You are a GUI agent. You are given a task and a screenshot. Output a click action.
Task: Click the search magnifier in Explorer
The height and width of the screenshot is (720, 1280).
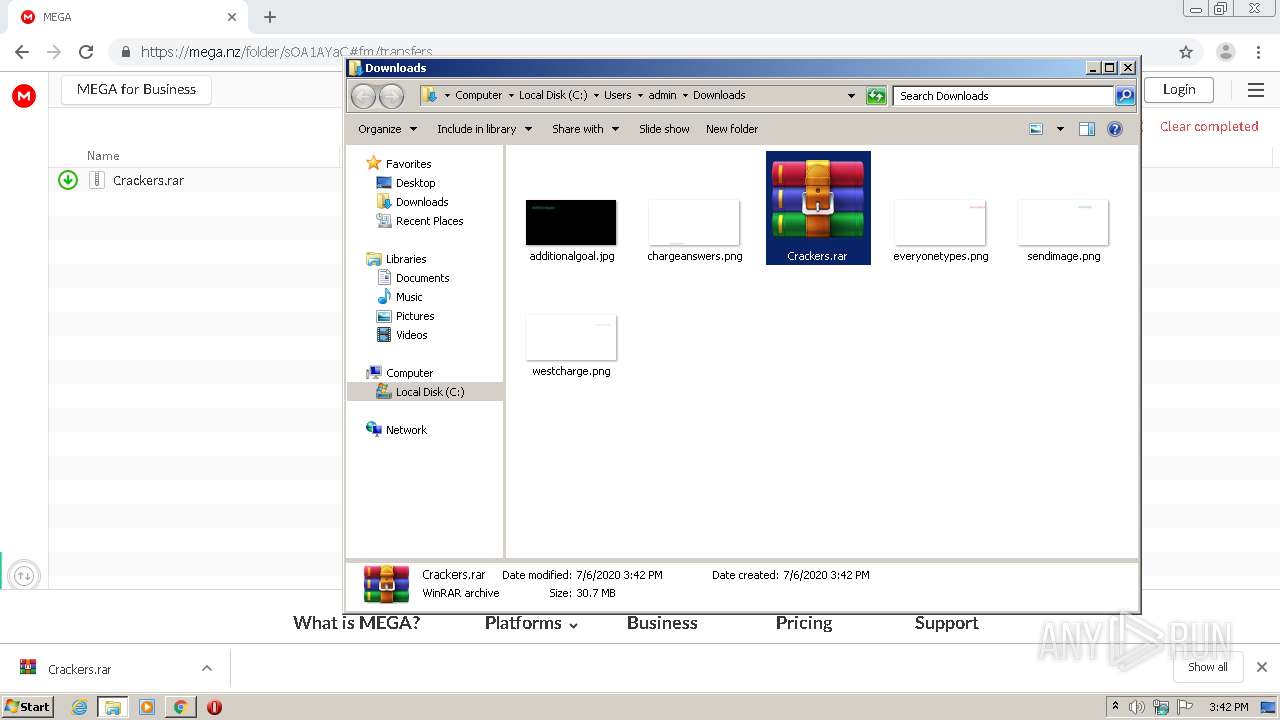point(1125,96)
